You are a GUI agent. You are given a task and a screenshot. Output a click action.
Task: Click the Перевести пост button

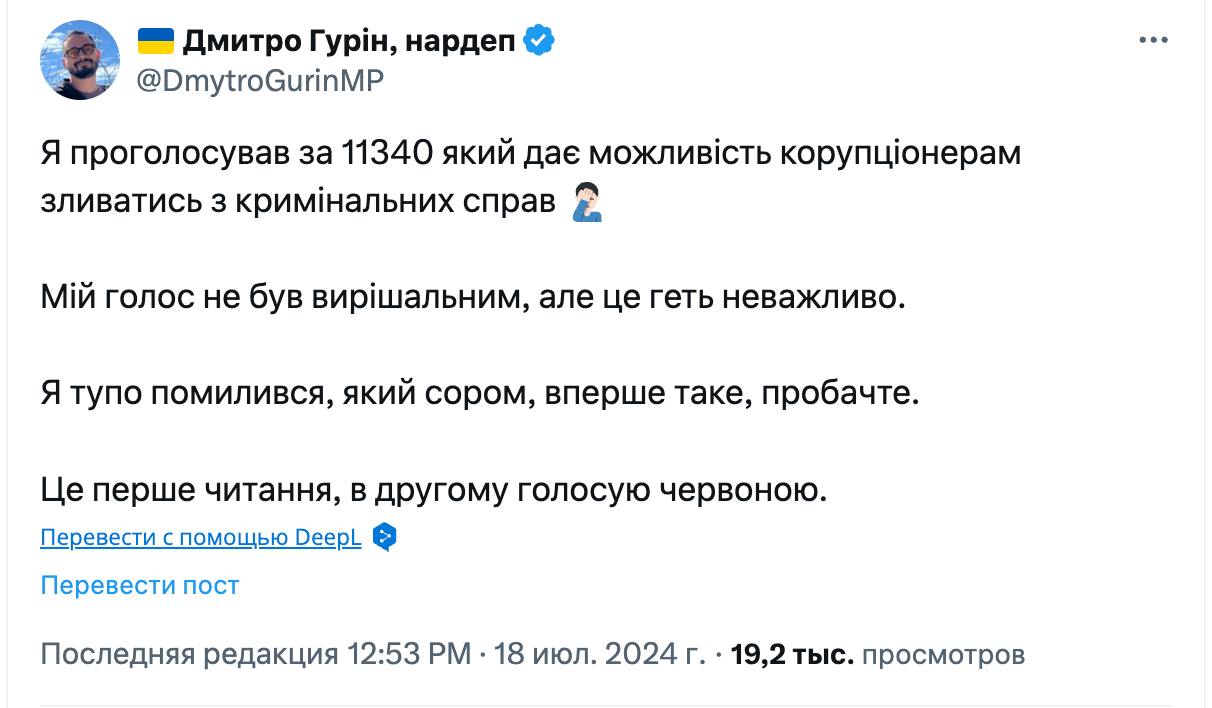140,585
